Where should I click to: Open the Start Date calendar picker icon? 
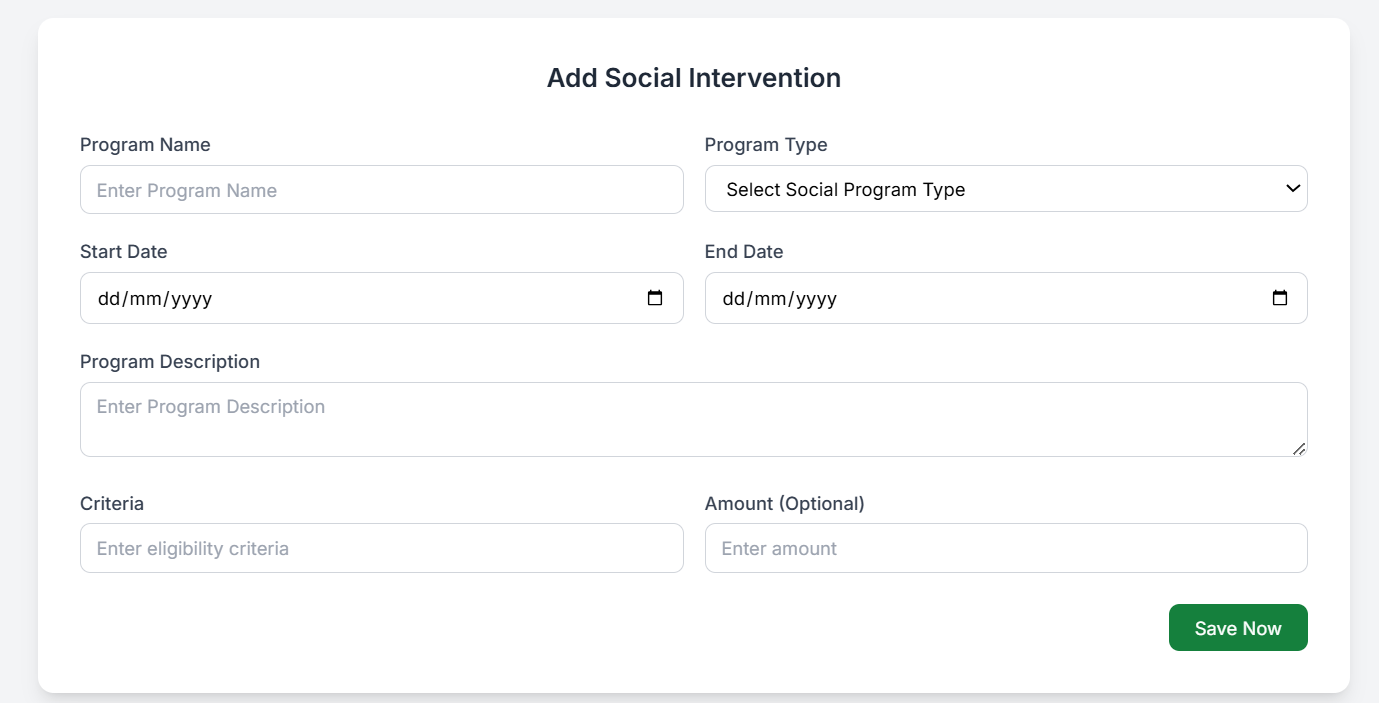[655, 297]
